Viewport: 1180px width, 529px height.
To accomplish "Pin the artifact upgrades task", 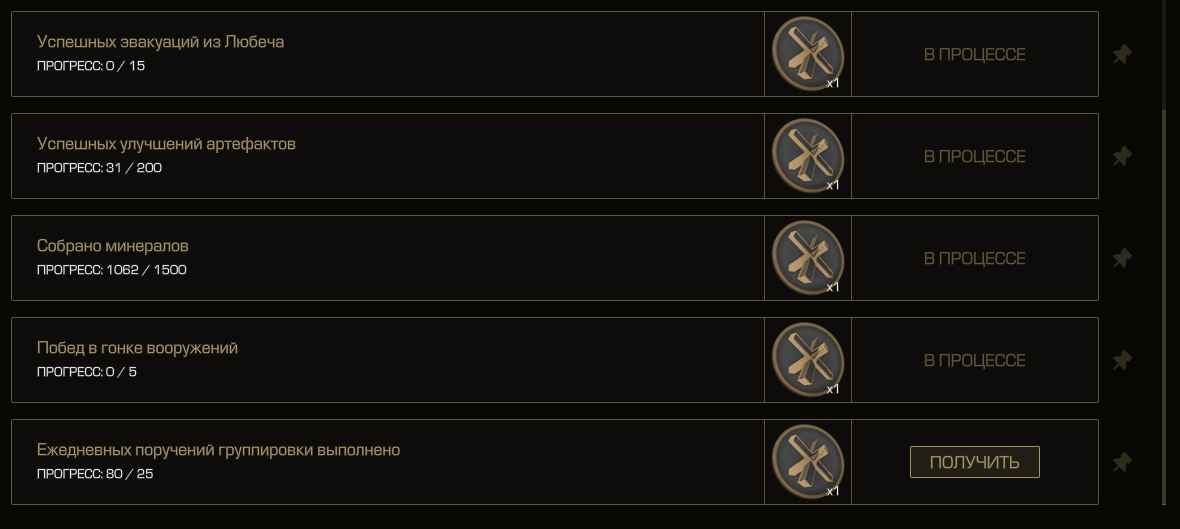I will [1121, 157].
